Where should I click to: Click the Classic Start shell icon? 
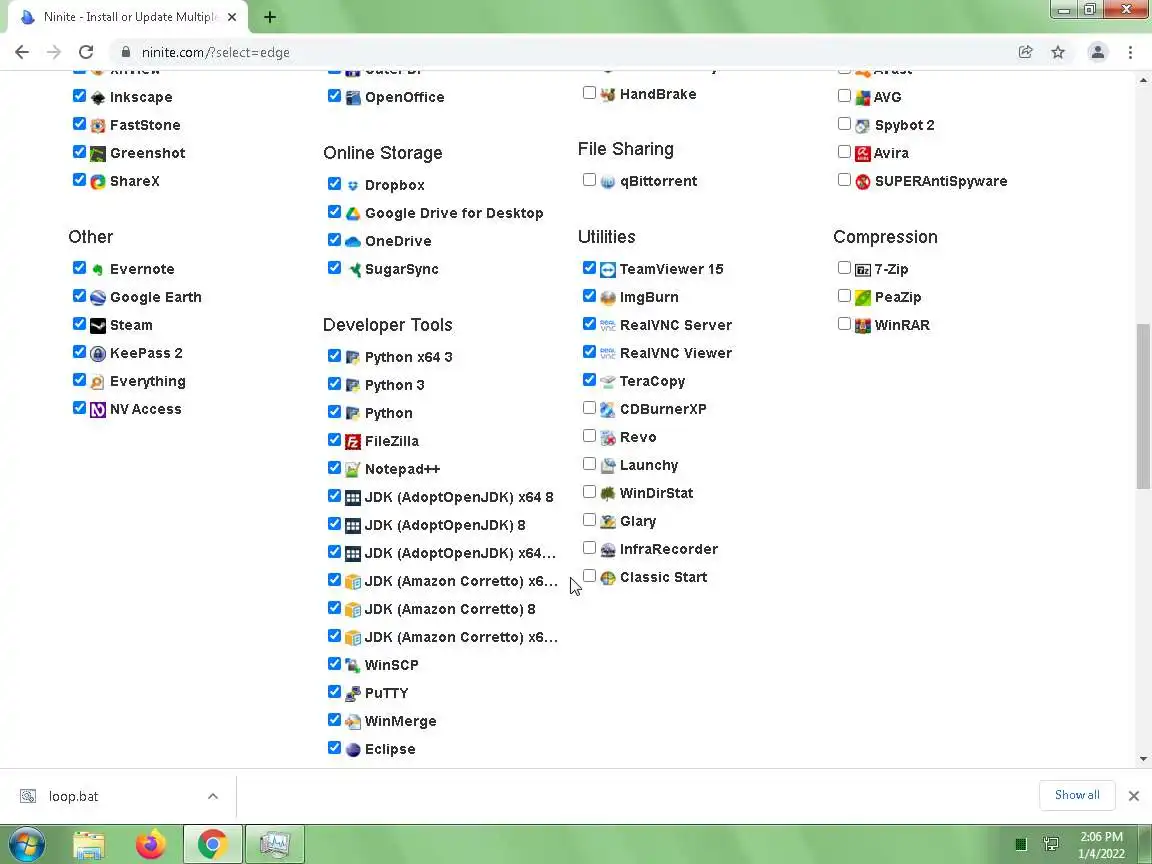tap(608, 578)
